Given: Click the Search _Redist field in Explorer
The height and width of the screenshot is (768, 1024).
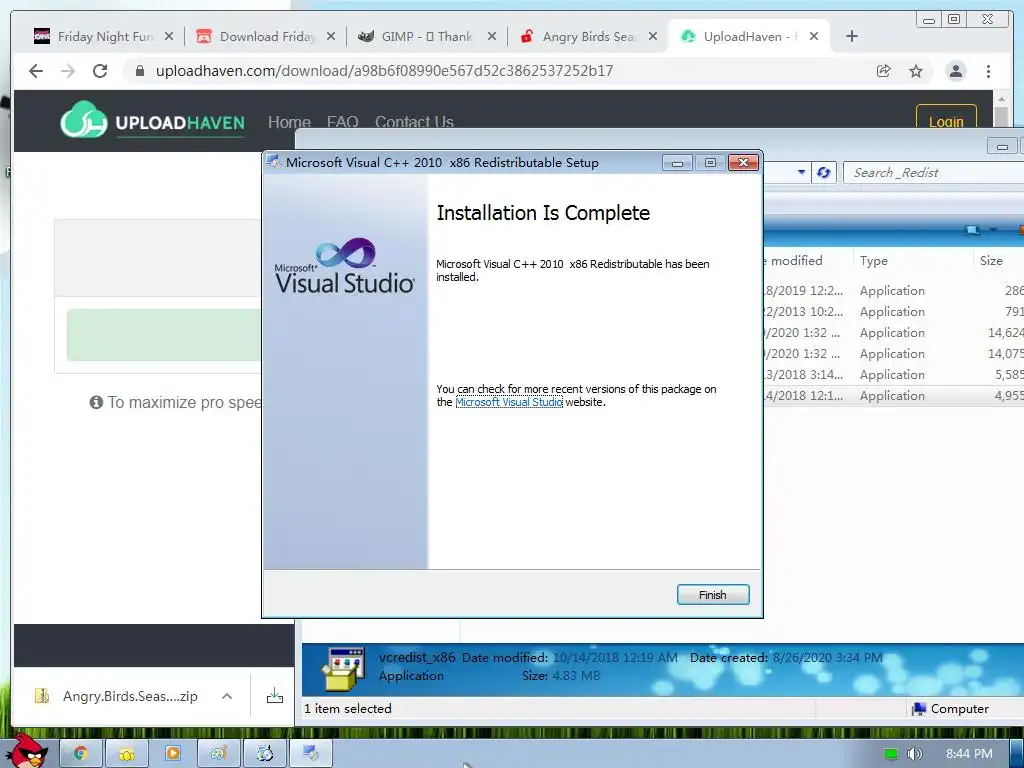Looking at the screenshot, I should 934,172.
